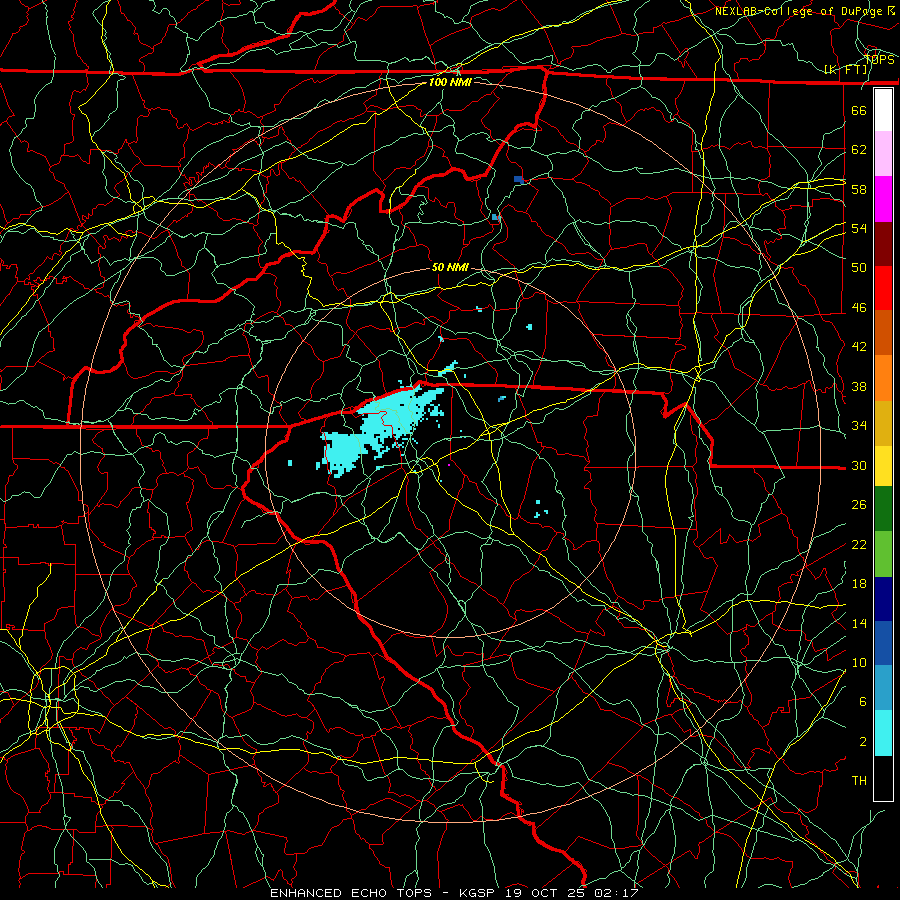This screenshot has width=900, height=900.
Task: Pick the dark orange 42 kft legend swatch
Action: [x=883, y=333]
